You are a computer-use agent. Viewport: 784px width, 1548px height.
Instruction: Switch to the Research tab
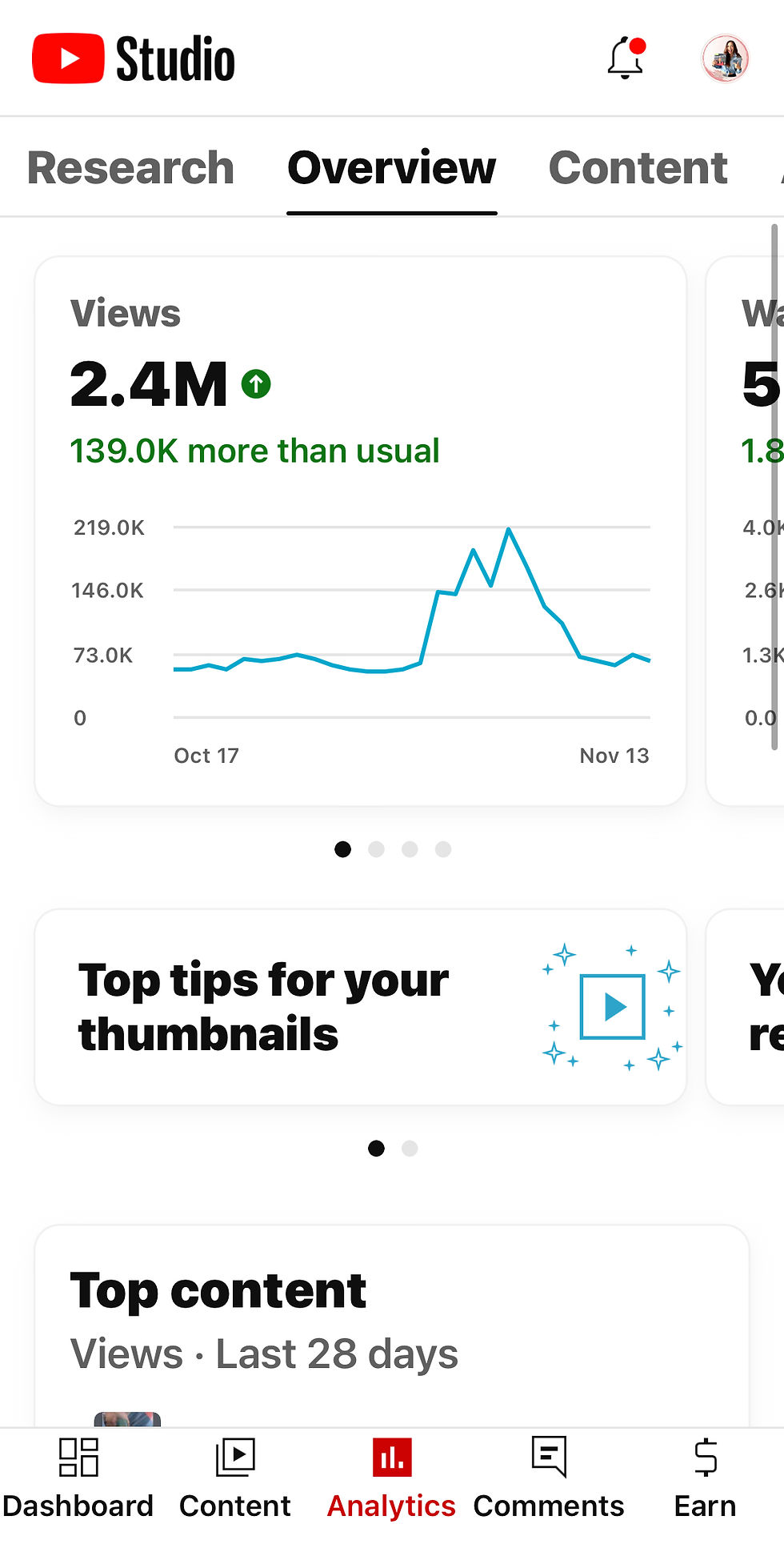click(130, 168)
